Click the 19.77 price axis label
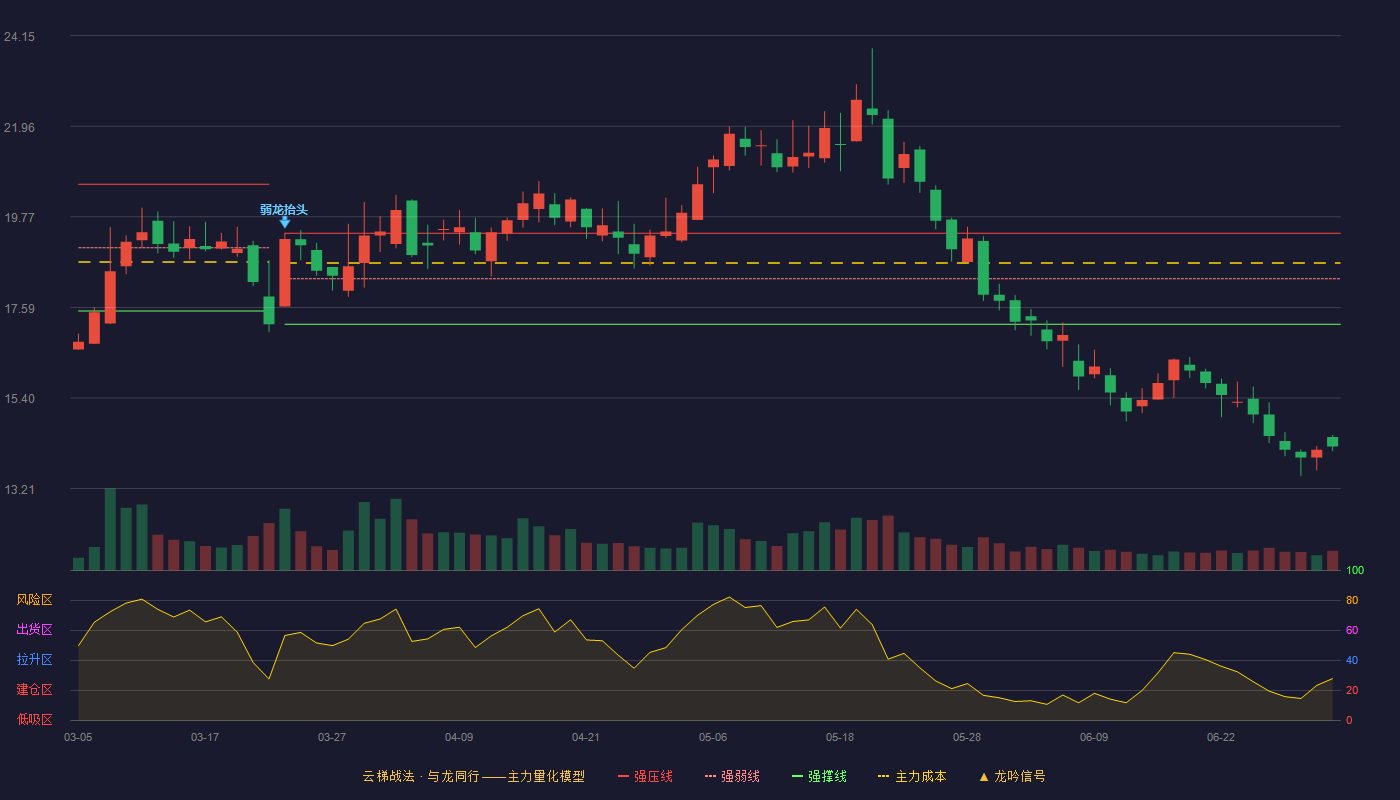The height and width of the screenshot is (800, 1400). tap(19, 218)
